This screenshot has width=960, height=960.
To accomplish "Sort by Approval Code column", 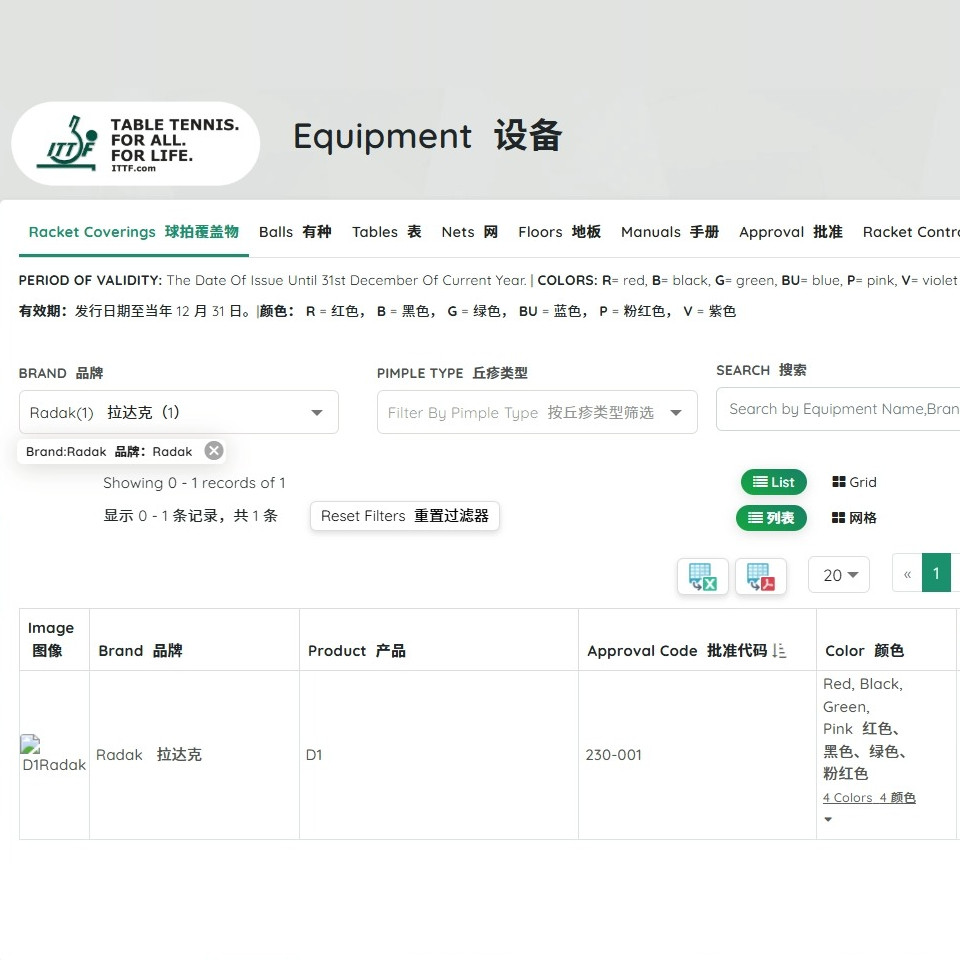I will (779, 650).
